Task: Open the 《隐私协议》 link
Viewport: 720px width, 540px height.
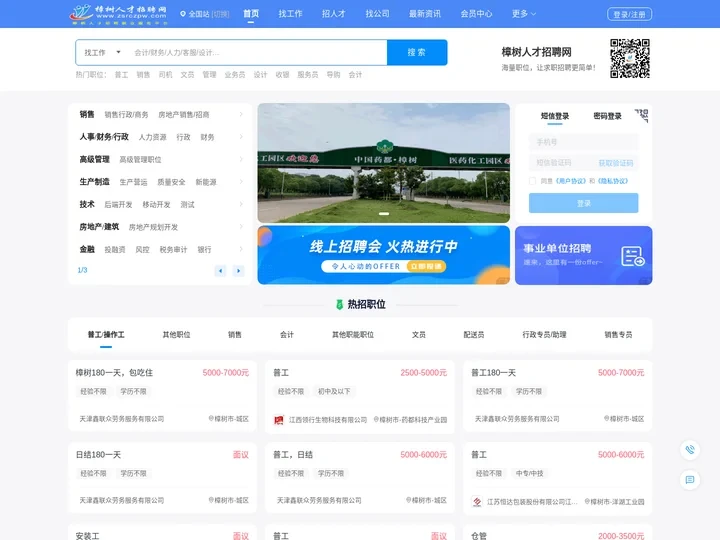Action: click(613, 181)
